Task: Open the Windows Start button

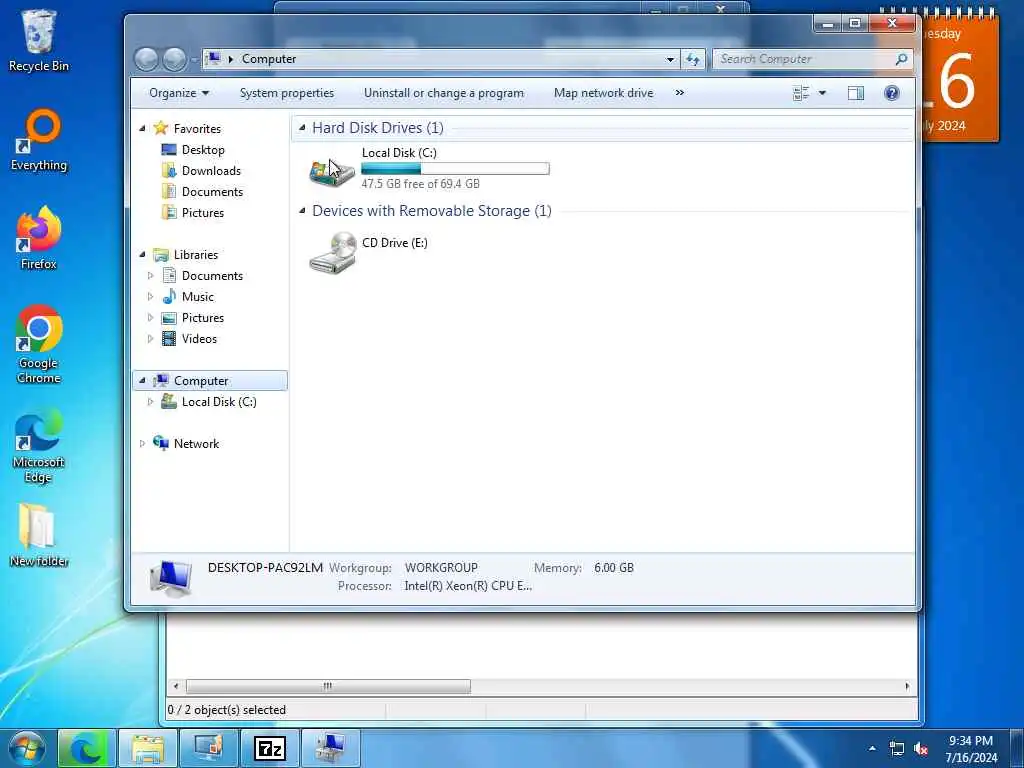Action: [x=26, y=748]
